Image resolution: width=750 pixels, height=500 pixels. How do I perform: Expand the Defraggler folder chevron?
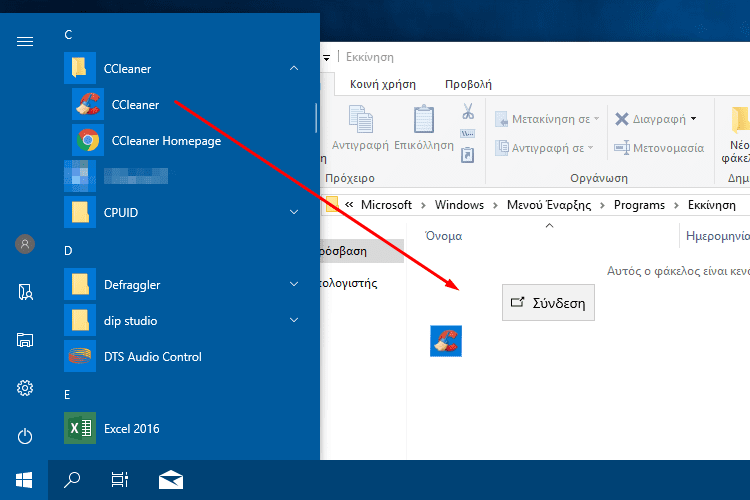[294, 284]
